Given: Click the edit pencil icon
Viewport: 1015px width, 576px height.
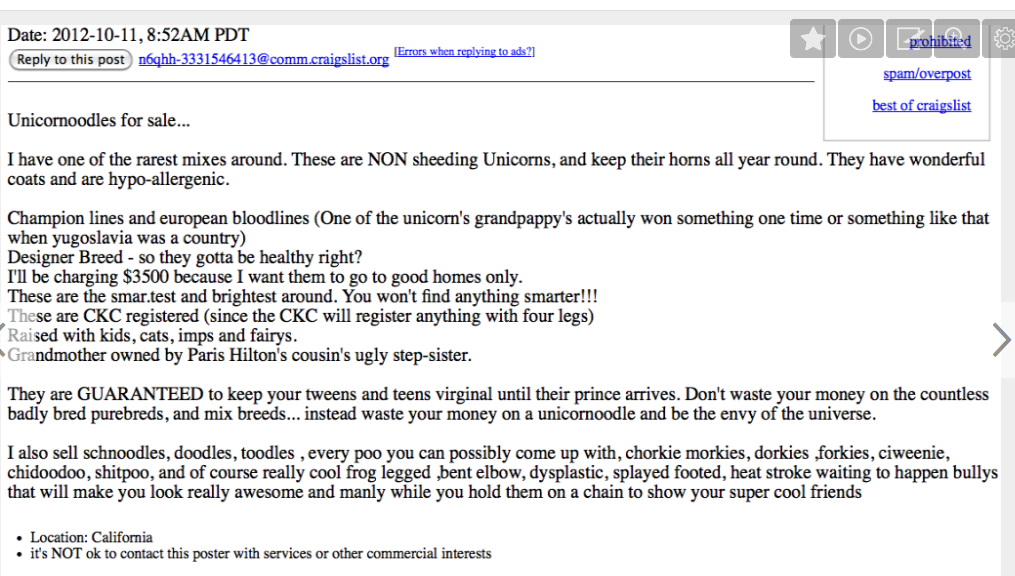Looking at the screenshot, I should (x=909, y=39).
